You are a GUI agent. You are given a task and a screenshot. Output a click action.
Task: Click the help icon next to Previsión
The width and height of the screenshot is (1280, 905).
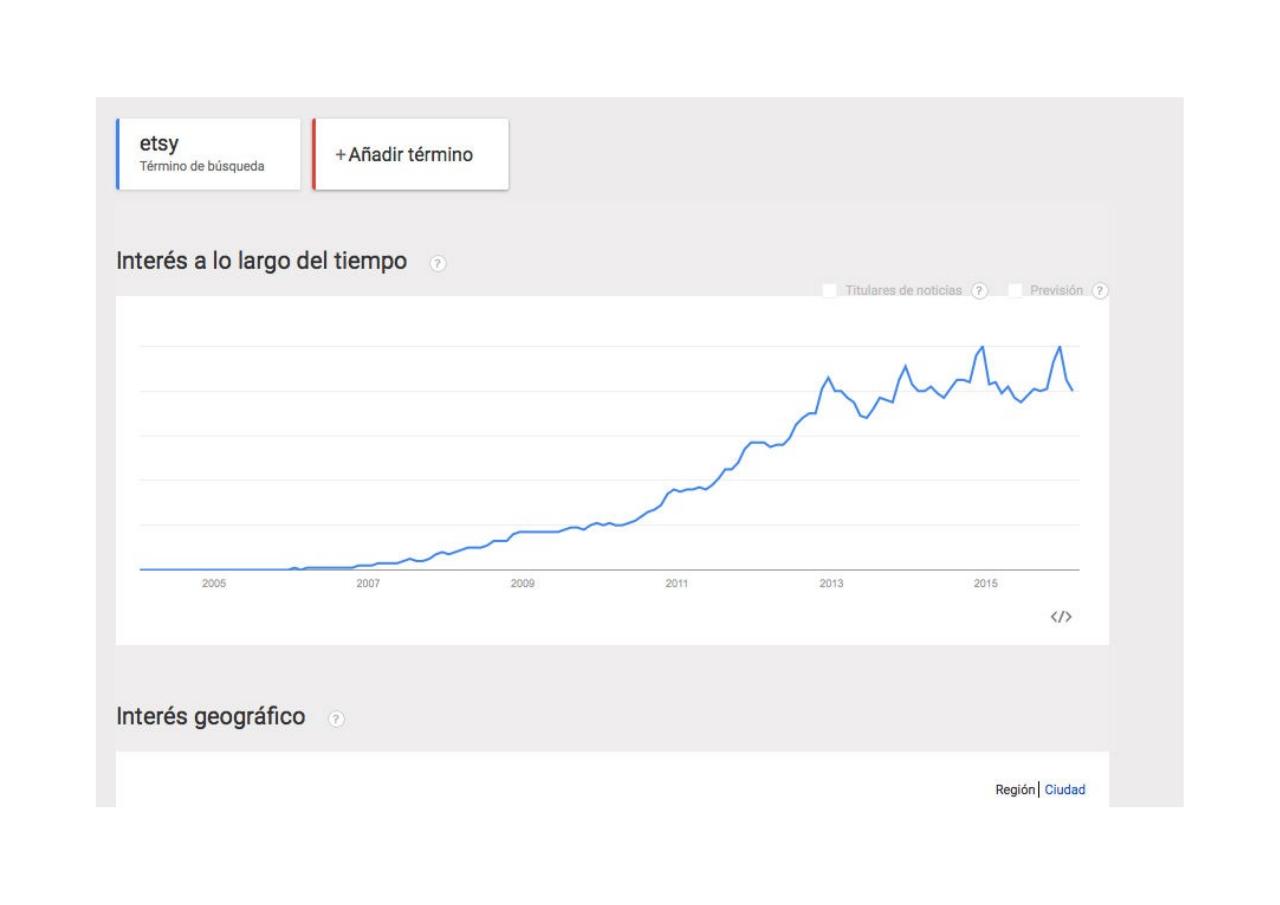coord(1100,291)
